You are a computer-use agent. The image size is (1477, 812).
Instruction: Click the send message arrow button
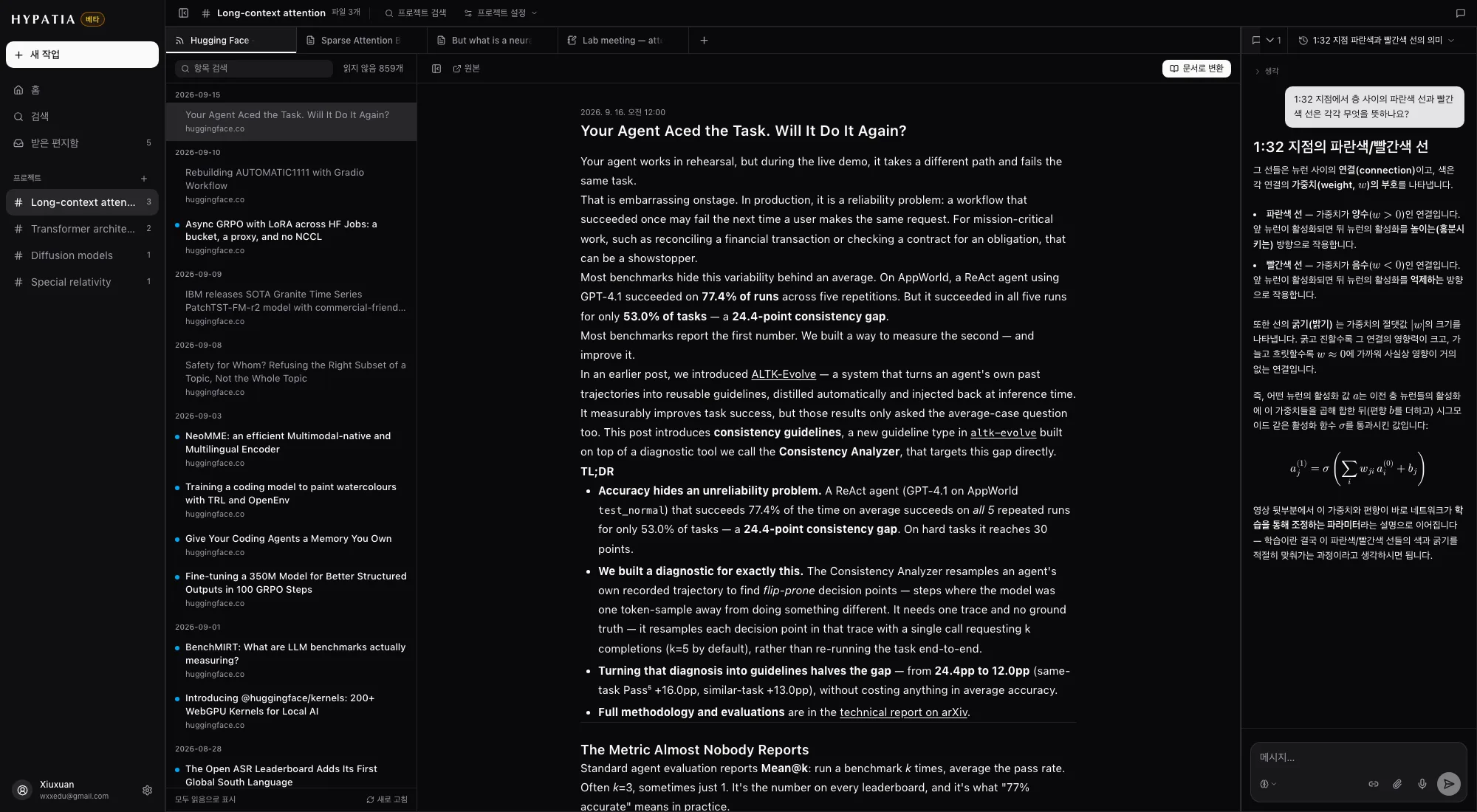pyautogui.click(x=1449, y=784)
